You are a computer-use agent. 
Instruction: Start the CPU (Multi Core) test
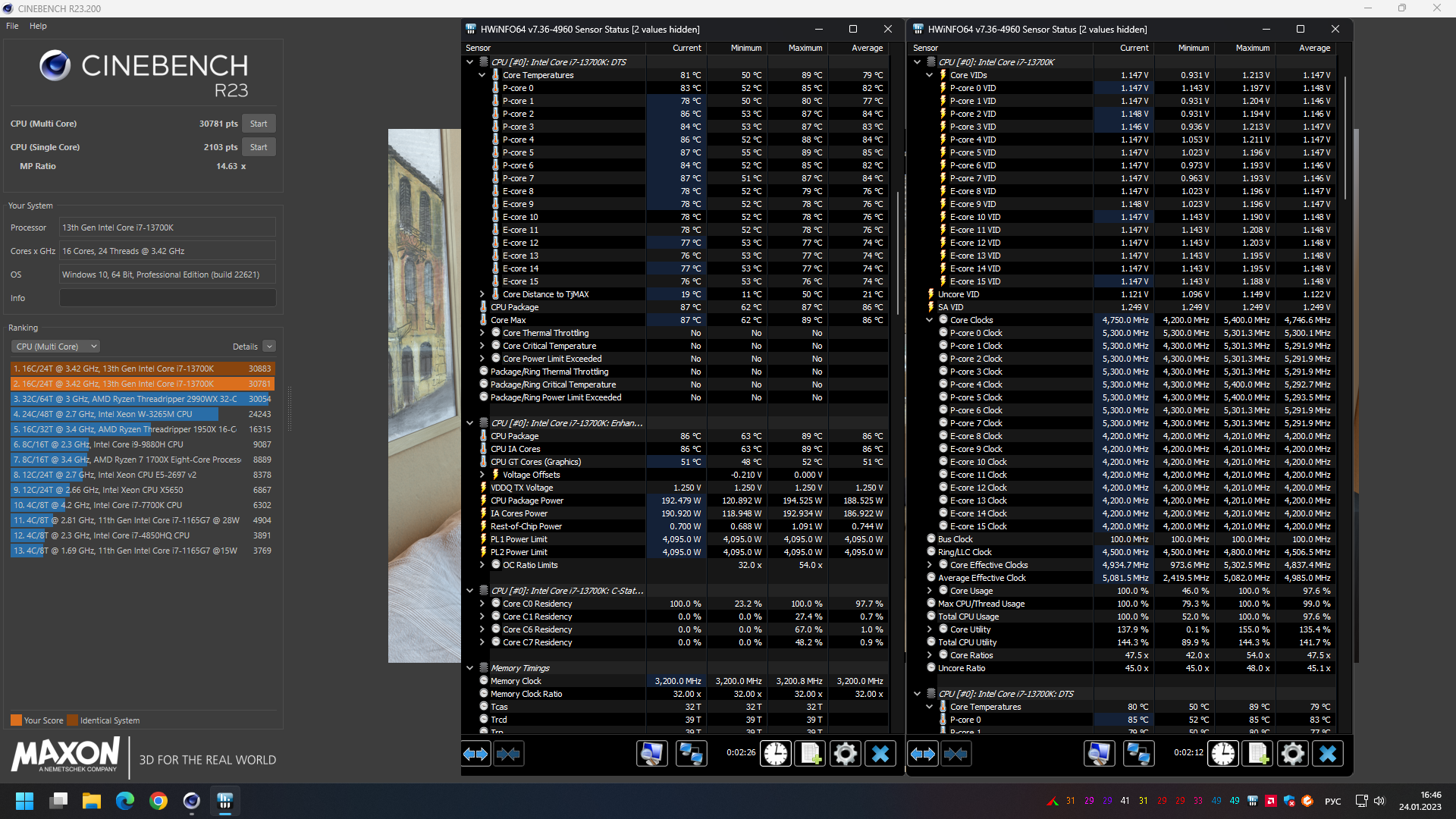pos(259,124)
